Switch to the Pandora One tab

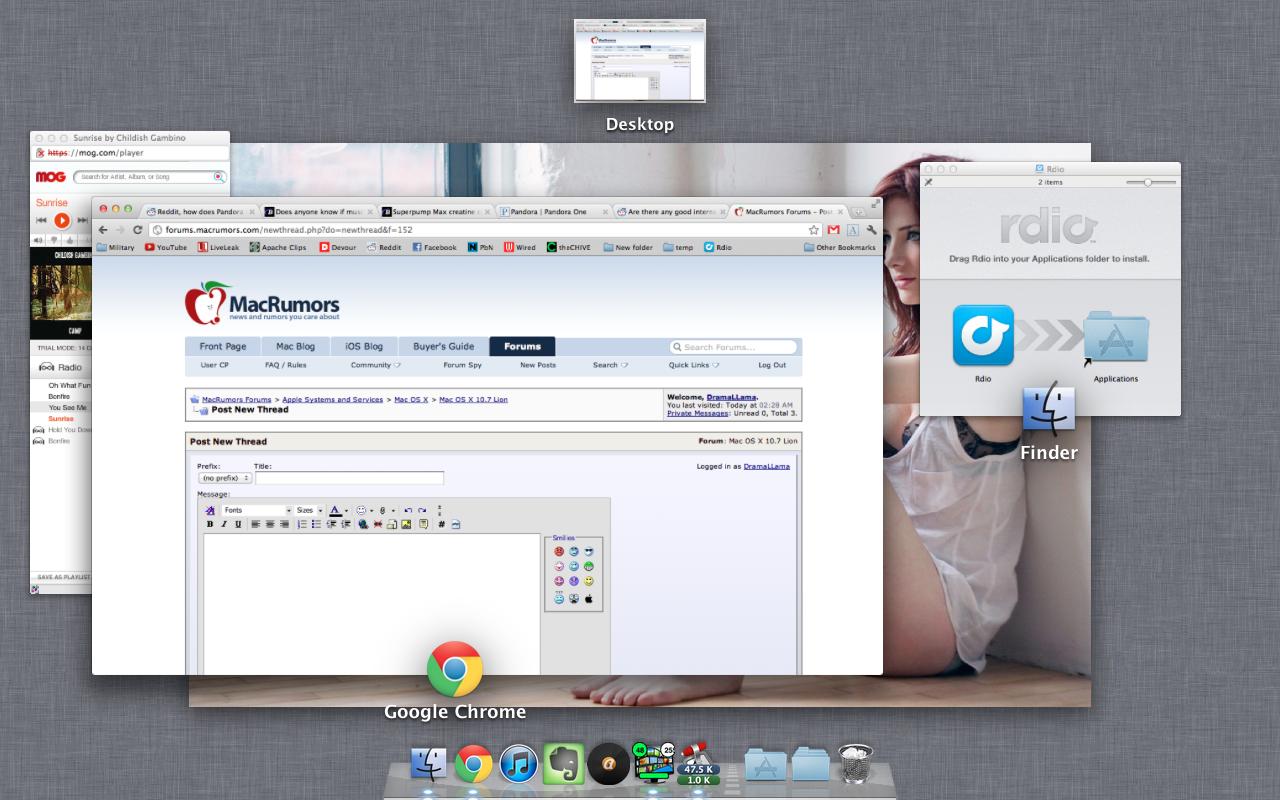coord(556,212)
